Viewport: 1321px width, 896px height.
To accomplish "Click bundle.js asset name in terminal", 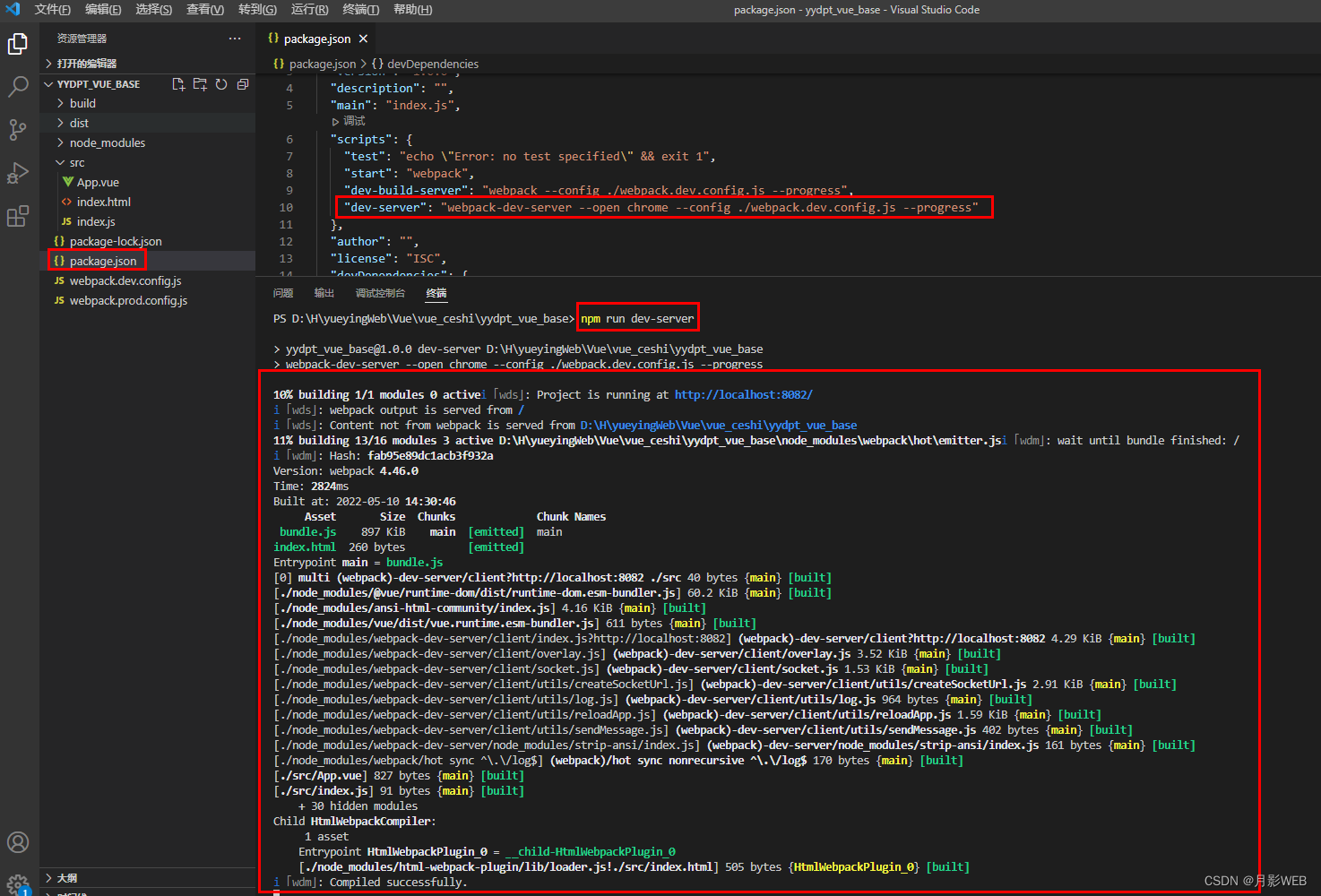I will coord(307,531).
